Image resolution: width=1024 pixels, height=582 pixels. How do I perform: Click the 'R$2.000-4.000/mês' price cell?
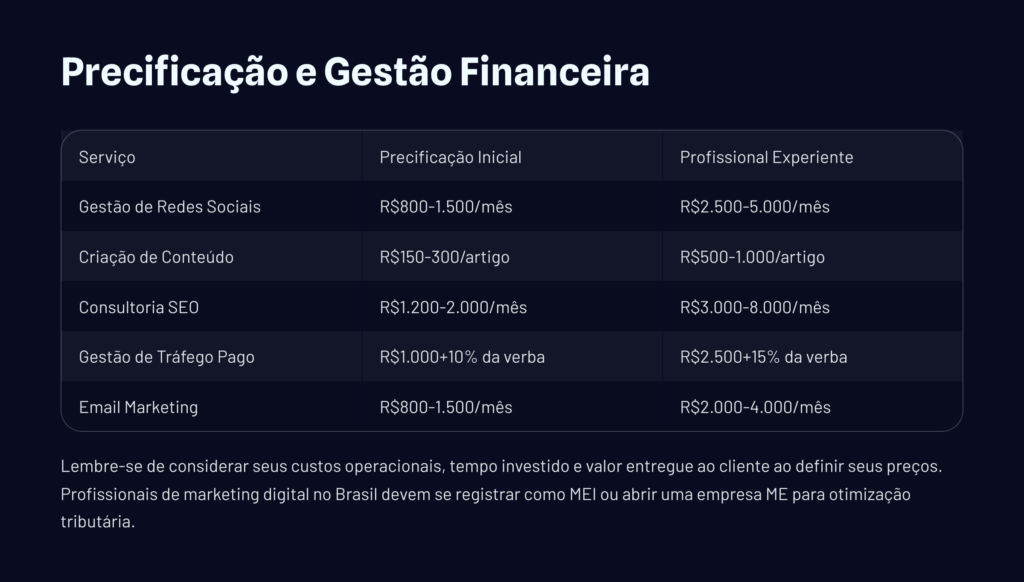click(x=755, y=407)
